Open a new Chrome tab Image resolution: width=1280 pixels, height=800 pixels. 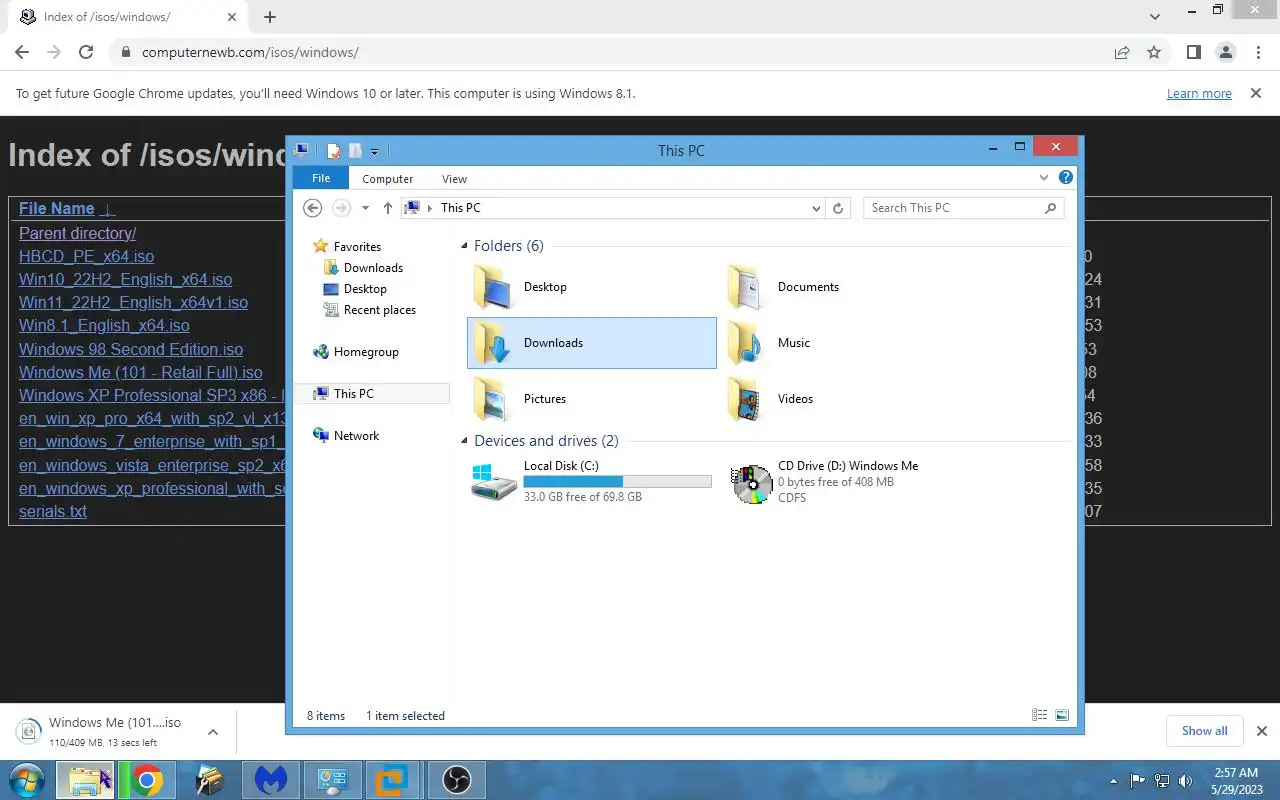coord(270,17)
